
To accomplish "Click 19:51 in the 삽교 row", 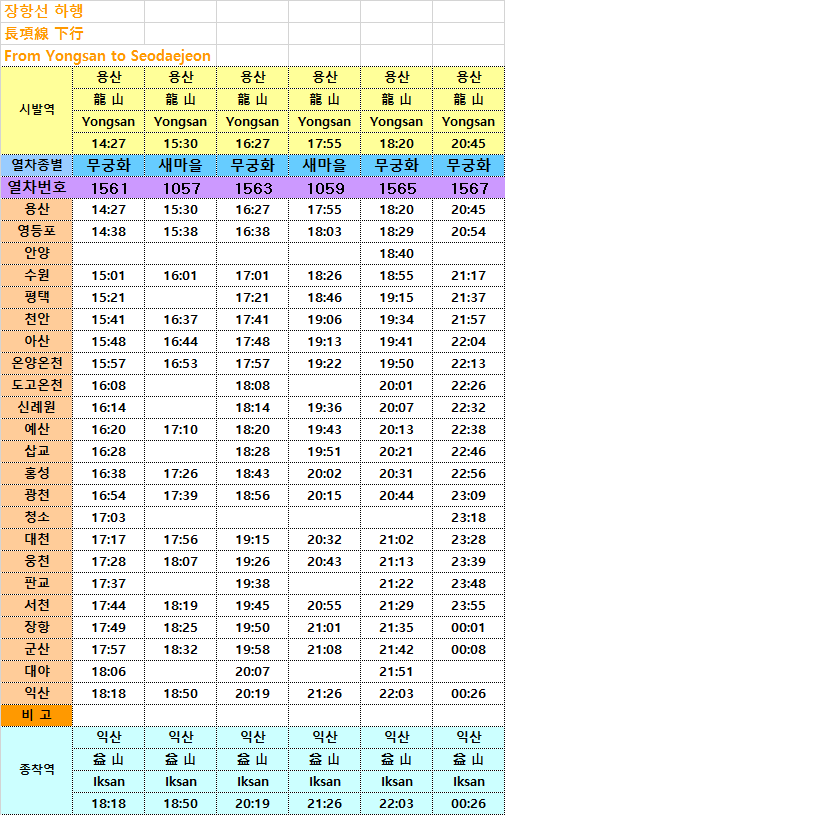I will coord(325,451).
